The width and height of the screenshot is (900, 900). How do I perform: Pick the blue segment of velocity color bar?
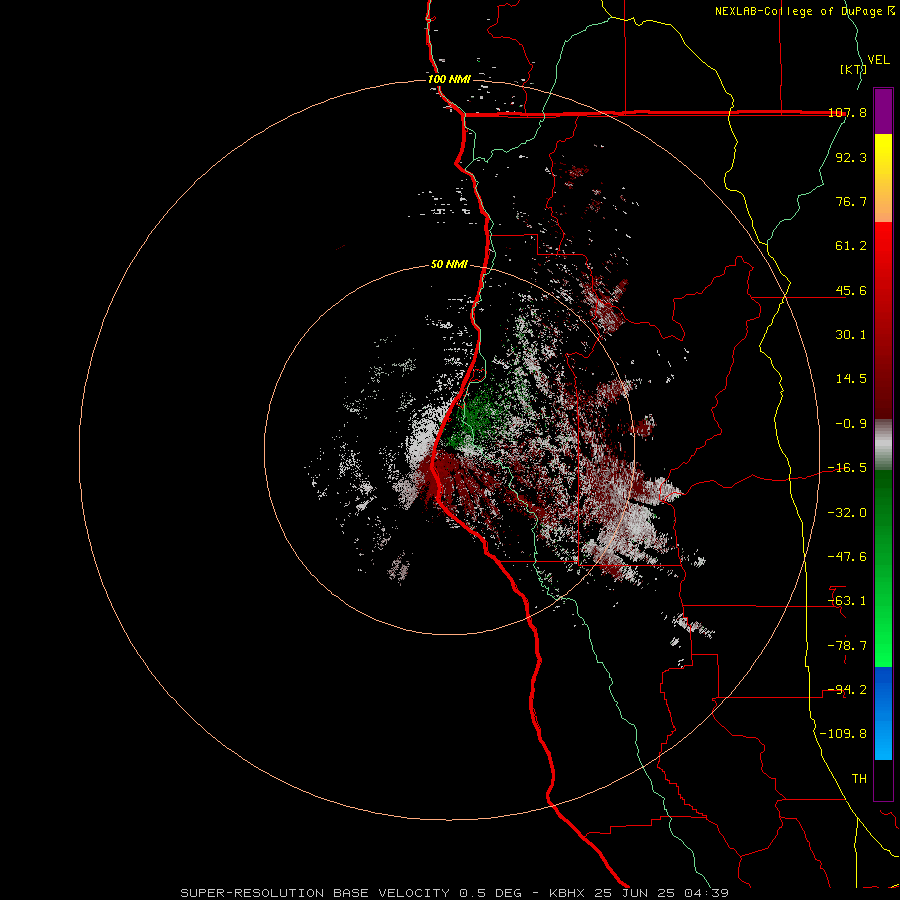coord(883,713)
